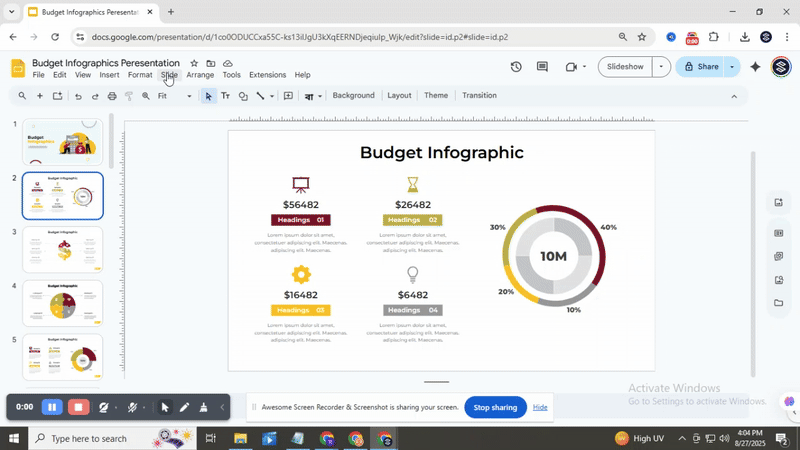Select the Shape tool
Viewport: 800px width, 450px height.
[243, 96]
